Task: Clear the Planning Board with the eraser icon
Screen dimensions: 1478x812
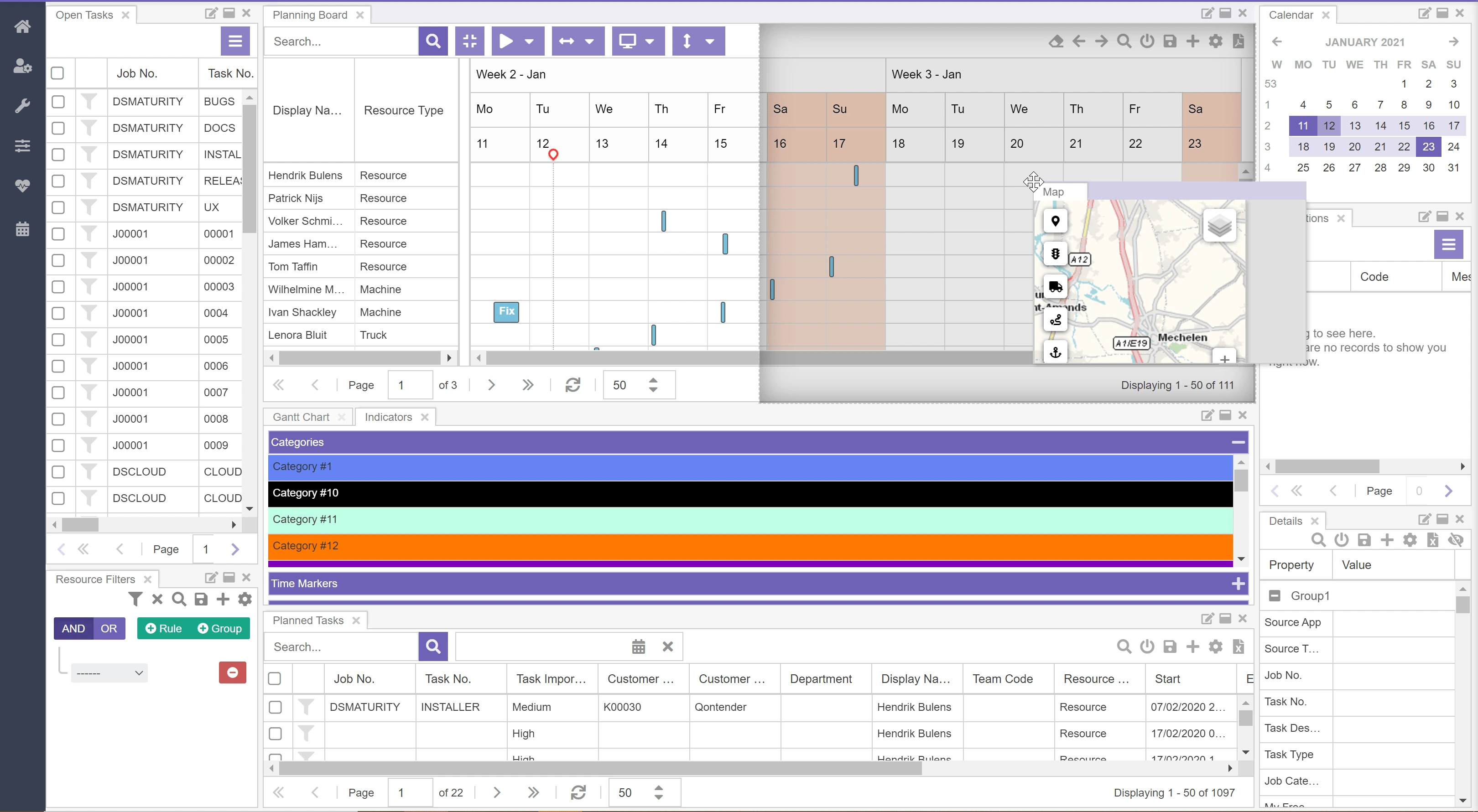Action: [1056, 41]
